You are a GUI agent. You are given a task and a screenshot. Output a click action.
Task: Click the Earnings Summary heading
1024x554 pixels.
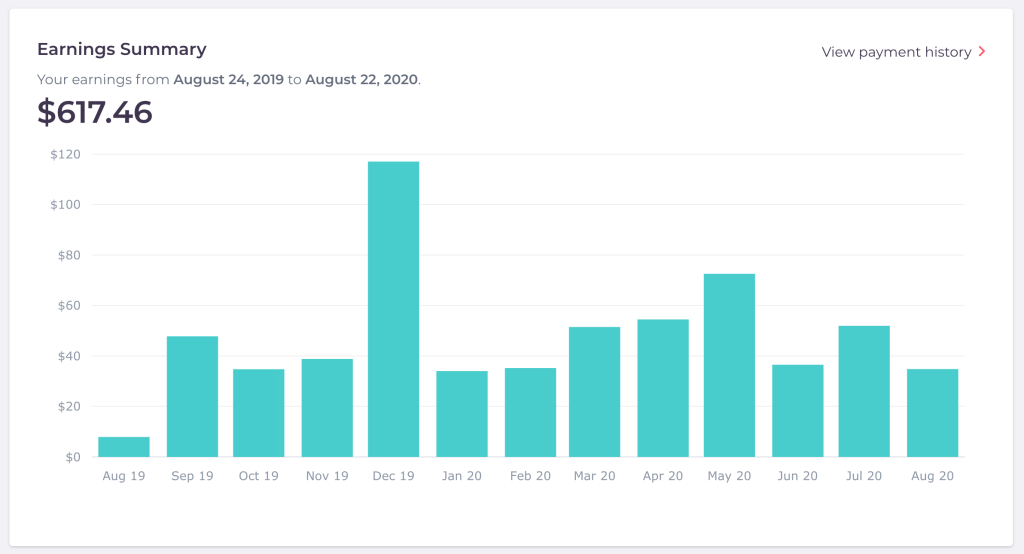click(122, 49)
